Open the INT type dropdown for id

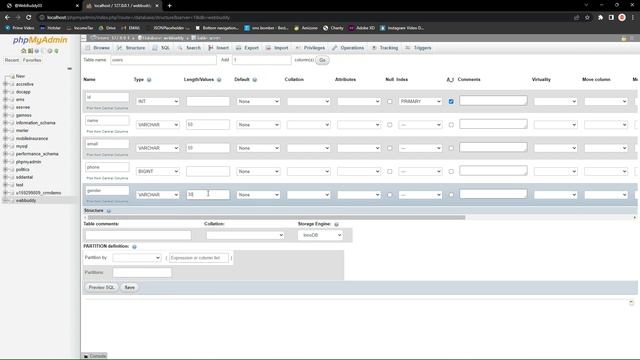point(158,101)
